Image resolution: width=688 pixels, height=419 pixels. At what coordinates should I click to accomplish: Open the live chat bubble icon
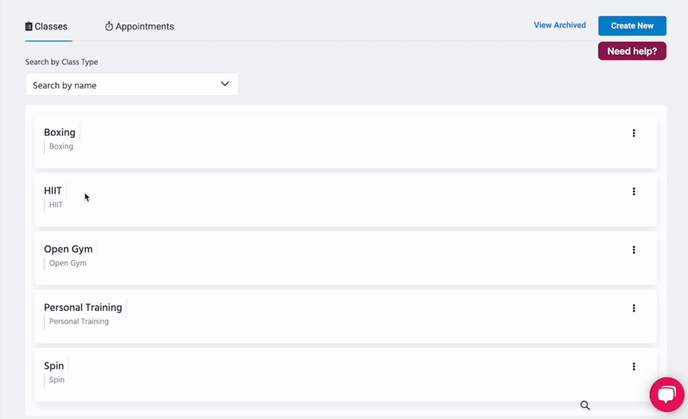[666, 394]
